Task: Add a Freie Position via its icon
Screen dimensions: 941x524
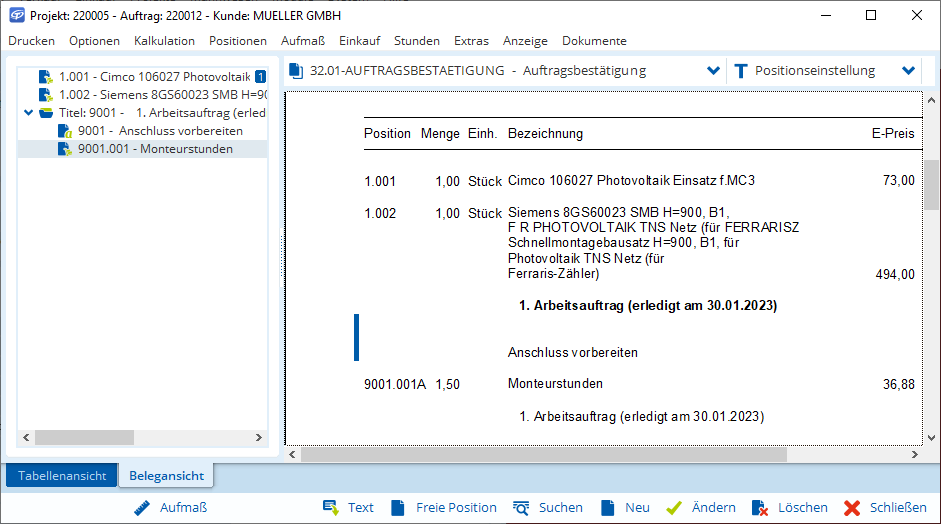Action: 398,508
